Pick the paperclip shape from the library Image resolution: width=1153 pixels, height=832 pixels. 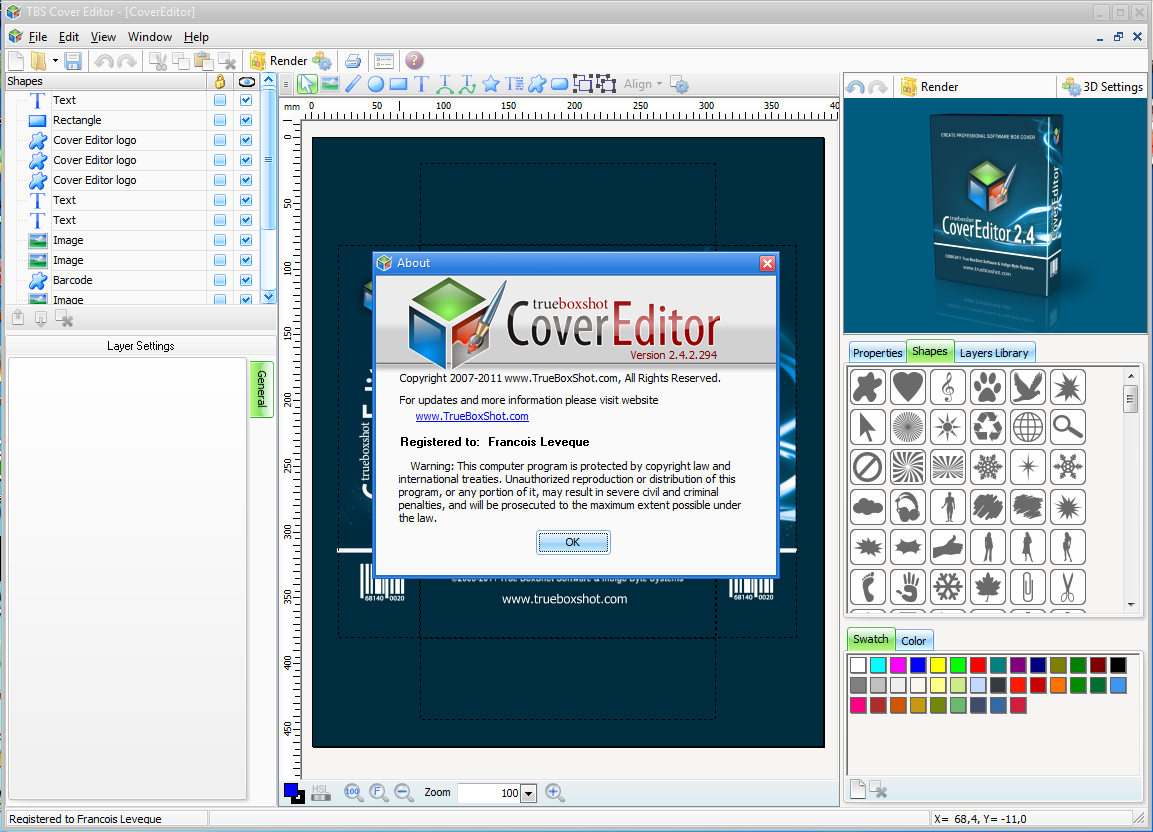pos(1027,587)
